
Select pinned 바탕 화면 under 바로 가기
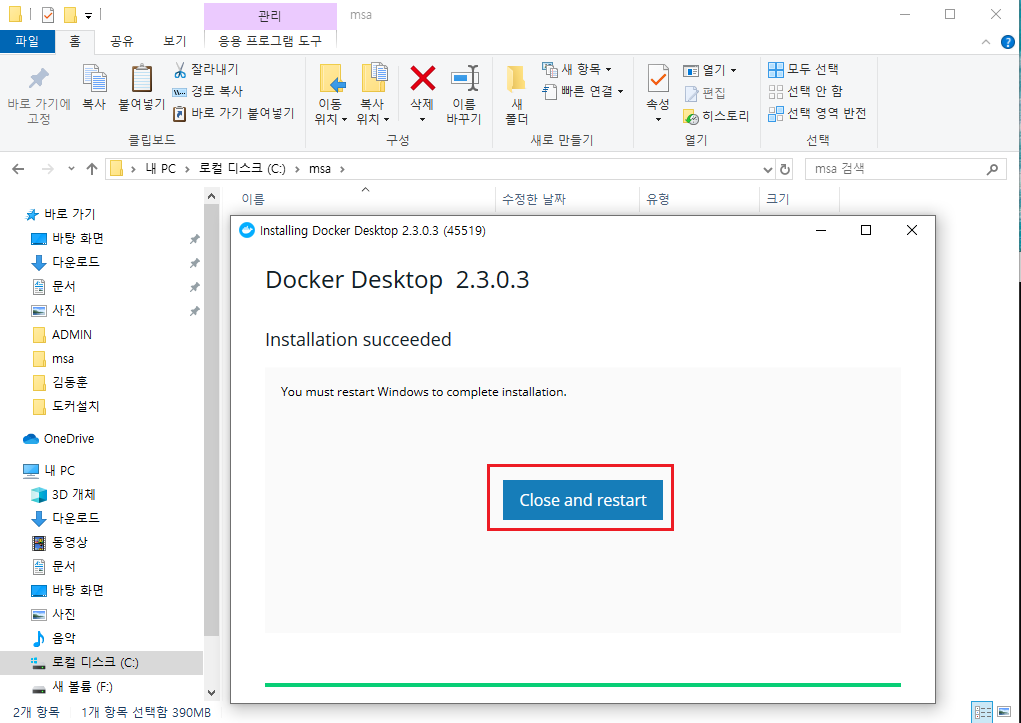pos(77,238)
